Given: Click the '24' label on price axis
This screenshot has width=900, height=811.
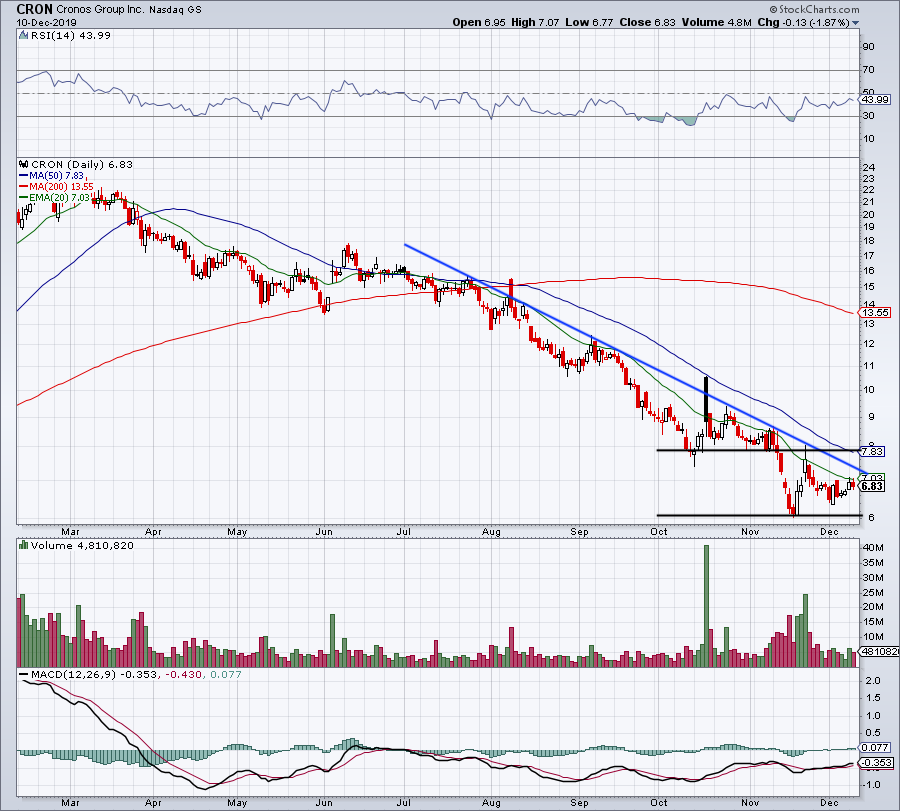Looking at the screenshot, I should tap(869, 168).
